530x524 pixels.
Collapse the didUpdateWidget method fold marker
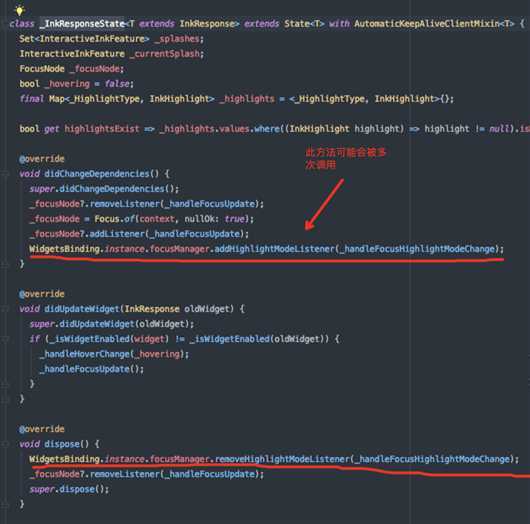pos(5,309)
